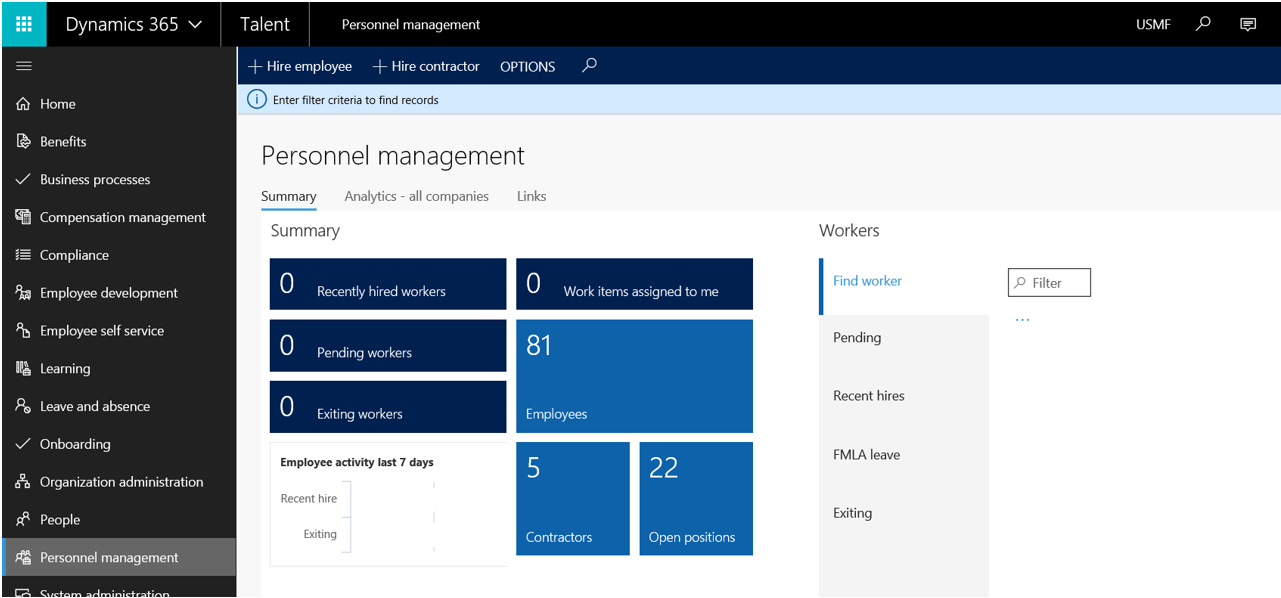The width and height of the screenshot is (1281, 598).
Task: Click the Compensation management icon
Action: point(23,217)
